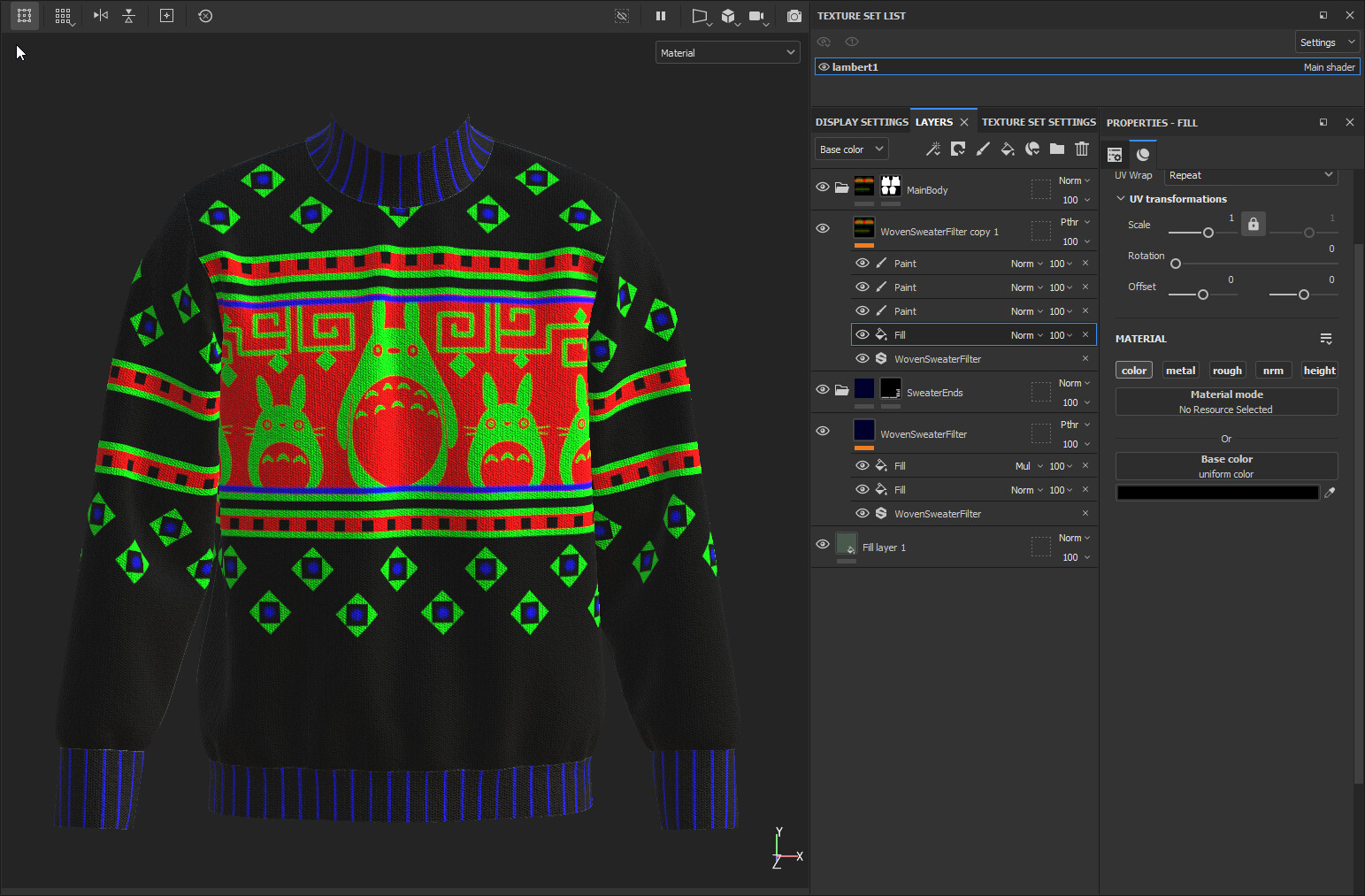Create a layer group with the folder icon
The image size is (1365, 896).
click(x=1057, y=149)
